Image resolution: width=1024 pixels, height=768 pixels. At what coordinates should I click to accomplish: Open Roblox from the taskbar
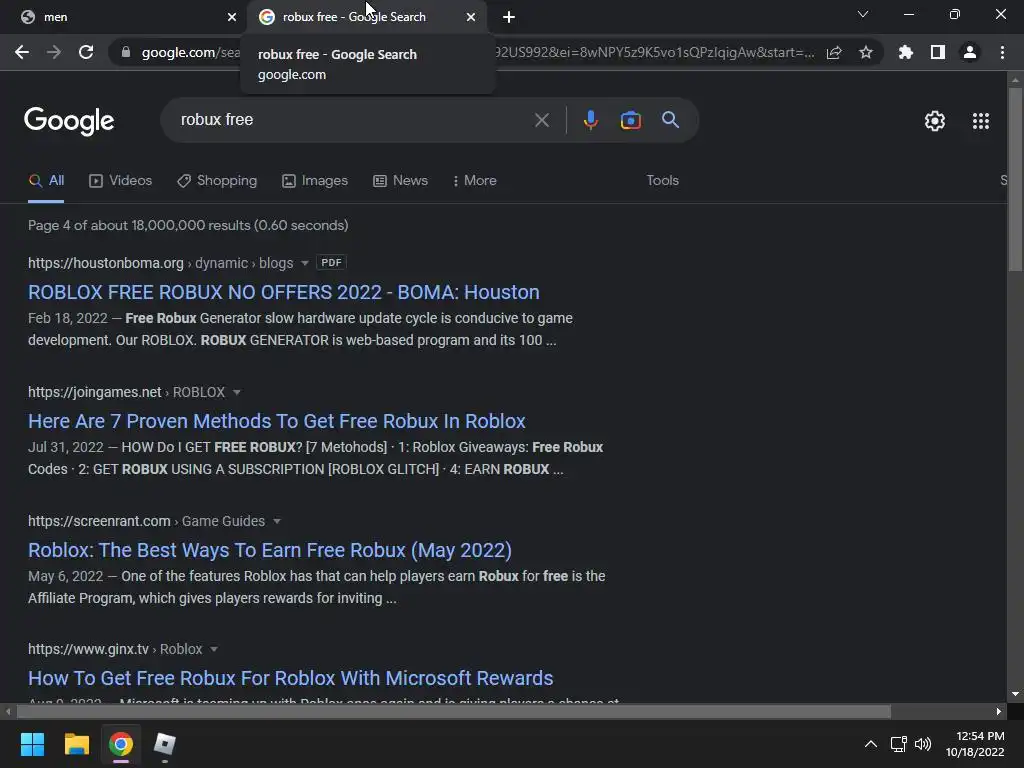click(x=165, y=744)
